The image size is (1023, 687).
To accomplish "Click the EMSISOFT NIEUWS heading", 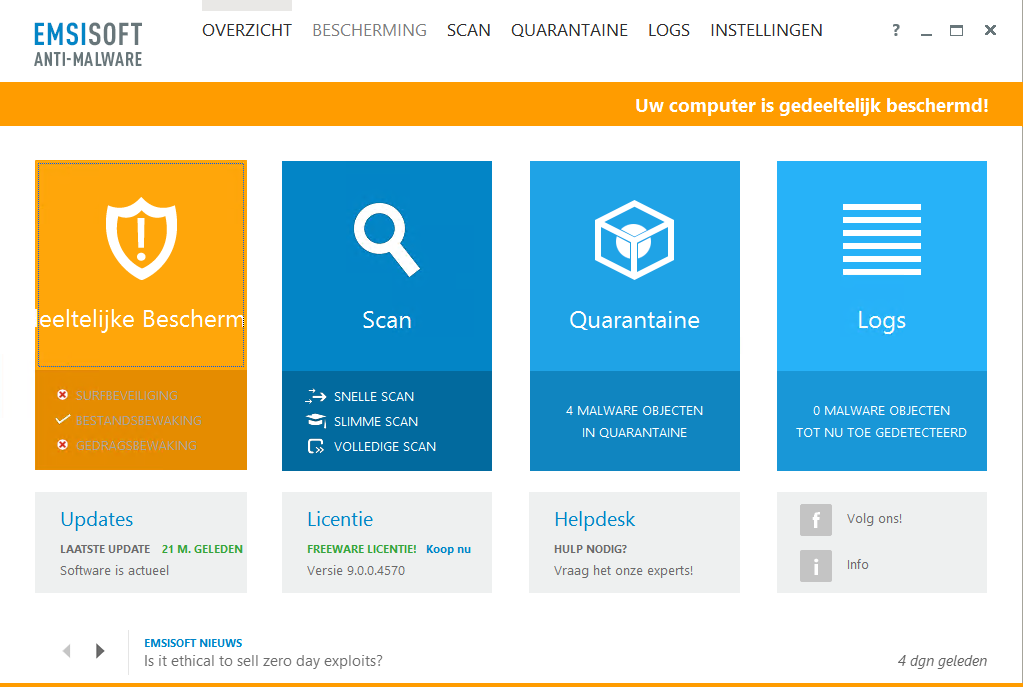I will pyautogui.click(x=193, y=643).
